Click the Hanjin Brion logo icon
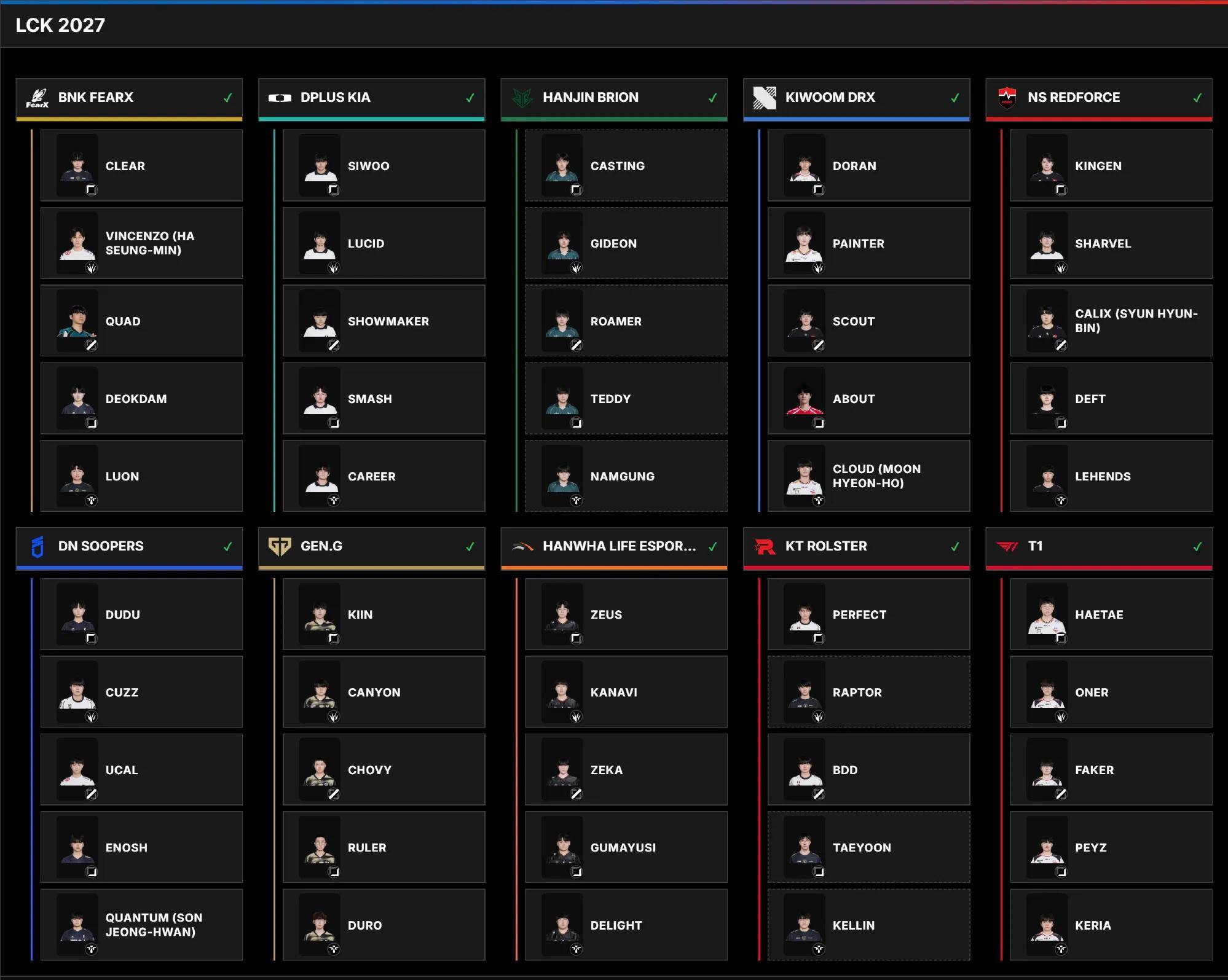1228x980 pixels. coord(522,98)
